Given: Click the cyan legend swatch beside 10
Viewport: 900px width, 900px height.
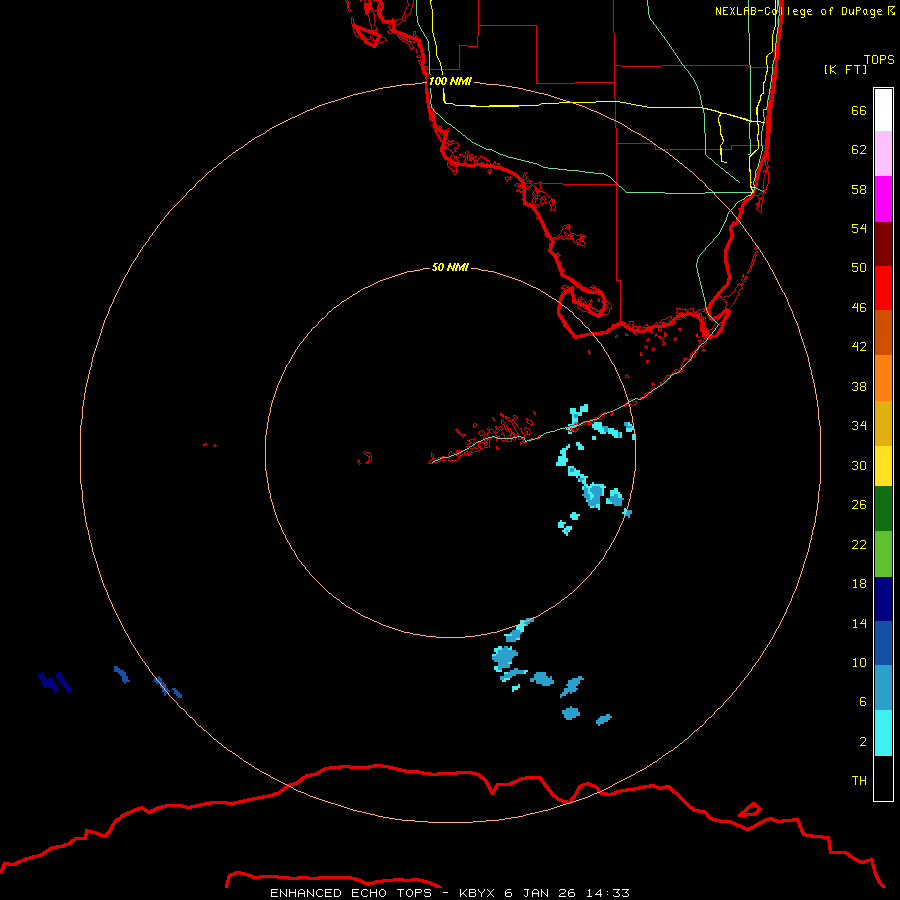Looking at the screenshot, I should (x=883, y=733).
